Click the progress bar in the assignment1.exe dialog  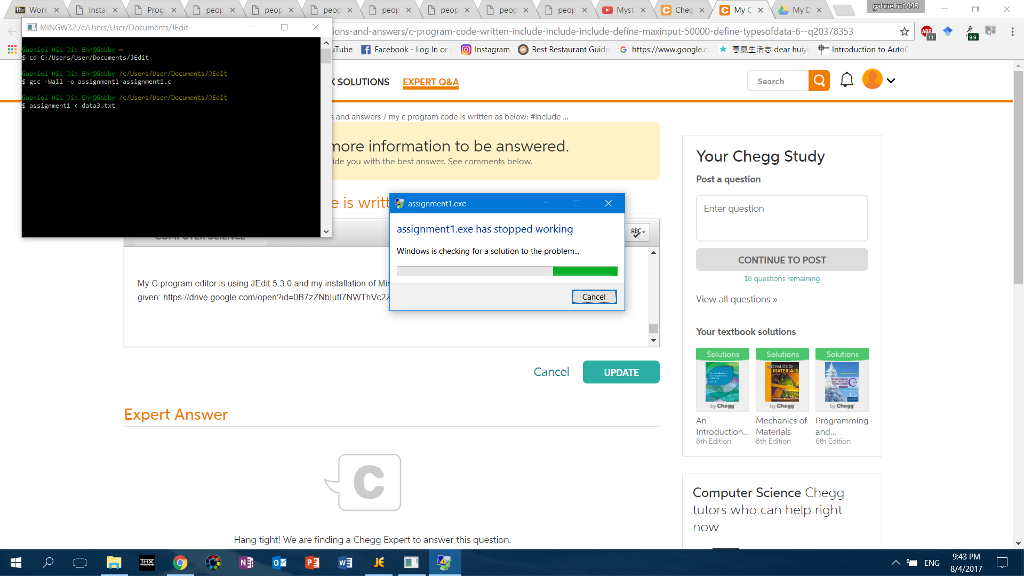[x=507, y=270]
